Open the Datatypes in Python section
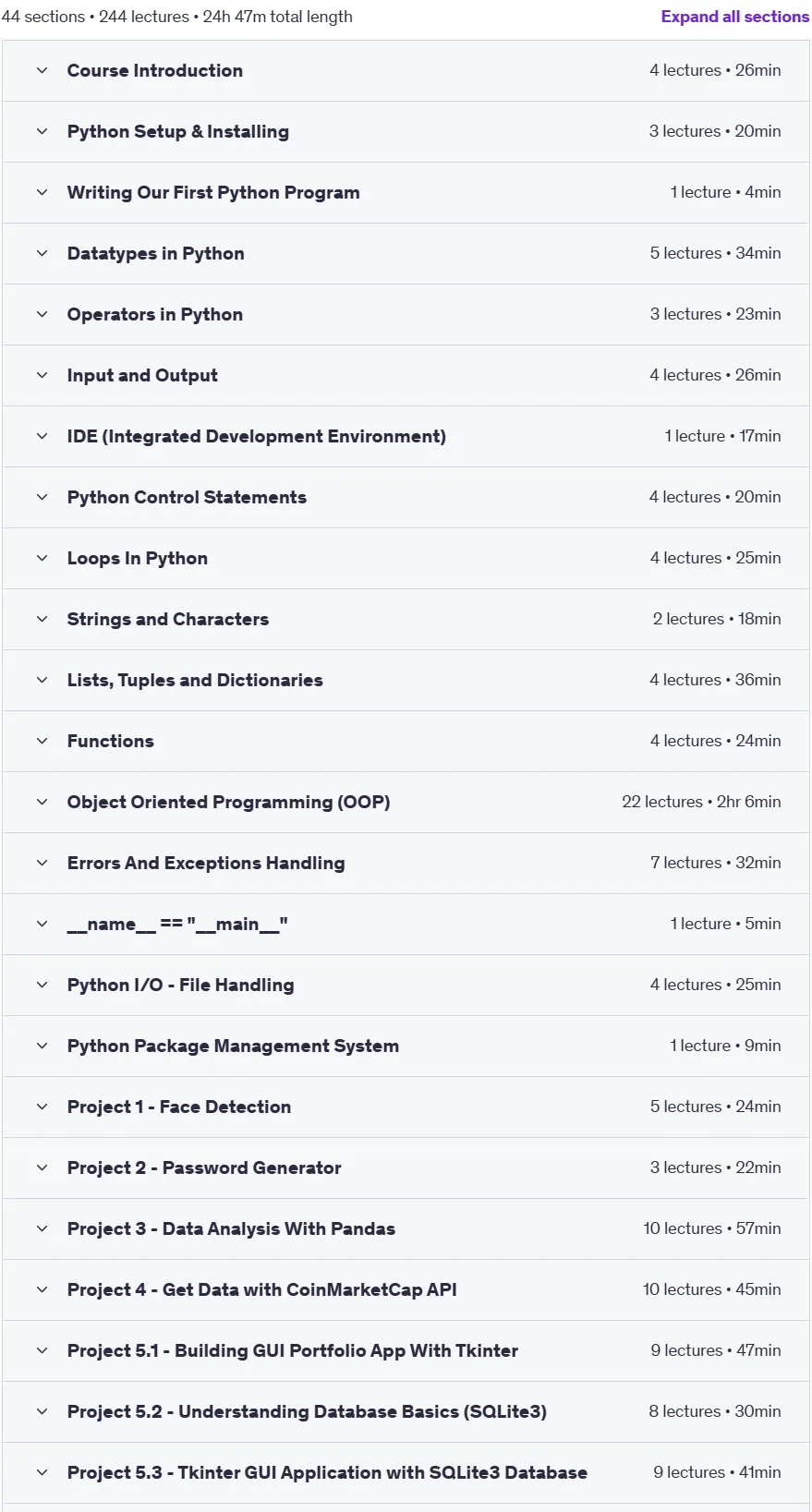 pyautogui.click(x=406, y=253)
